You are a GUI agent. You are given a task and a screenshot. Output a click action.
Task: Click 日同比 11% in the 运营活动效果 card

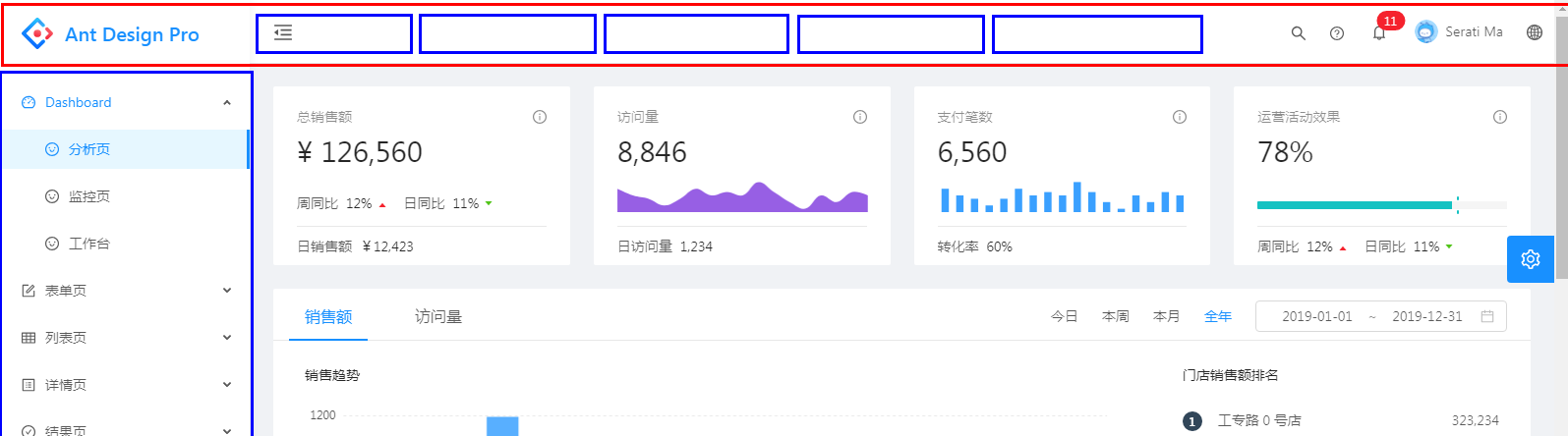pyautogui.click(x=1409, y=246)
